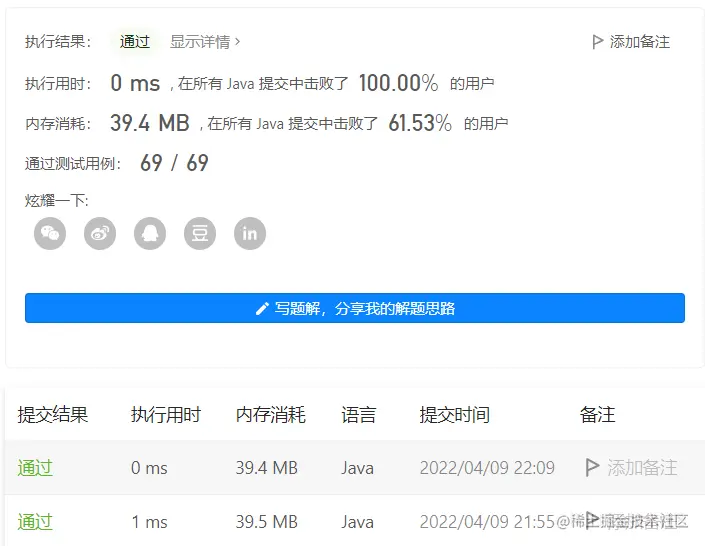The image size is (705, 546).
Task: Open the 通过 result of 1 ms submission
Action: coord(35,522)
